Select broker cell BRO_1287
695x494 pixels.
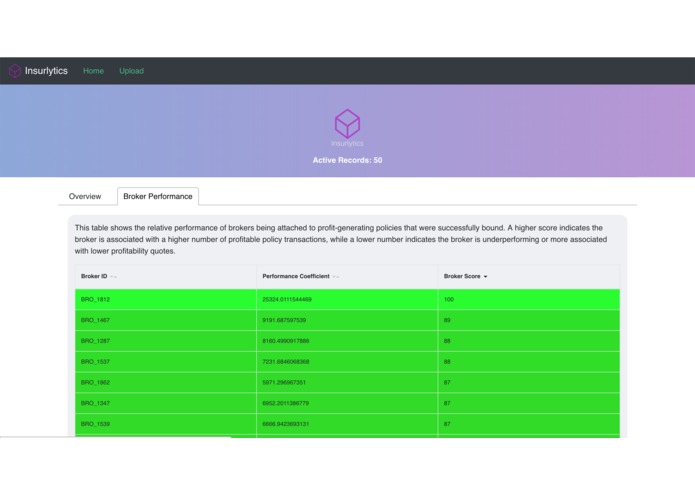(166, 341)
